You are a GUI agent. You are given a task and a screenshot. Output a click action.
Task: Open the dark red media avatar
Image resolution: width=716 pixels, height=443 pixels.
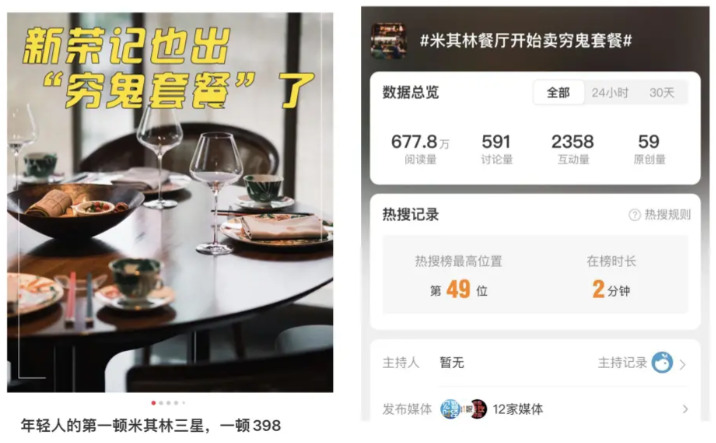pyautogui.click(x=478, y=409)
